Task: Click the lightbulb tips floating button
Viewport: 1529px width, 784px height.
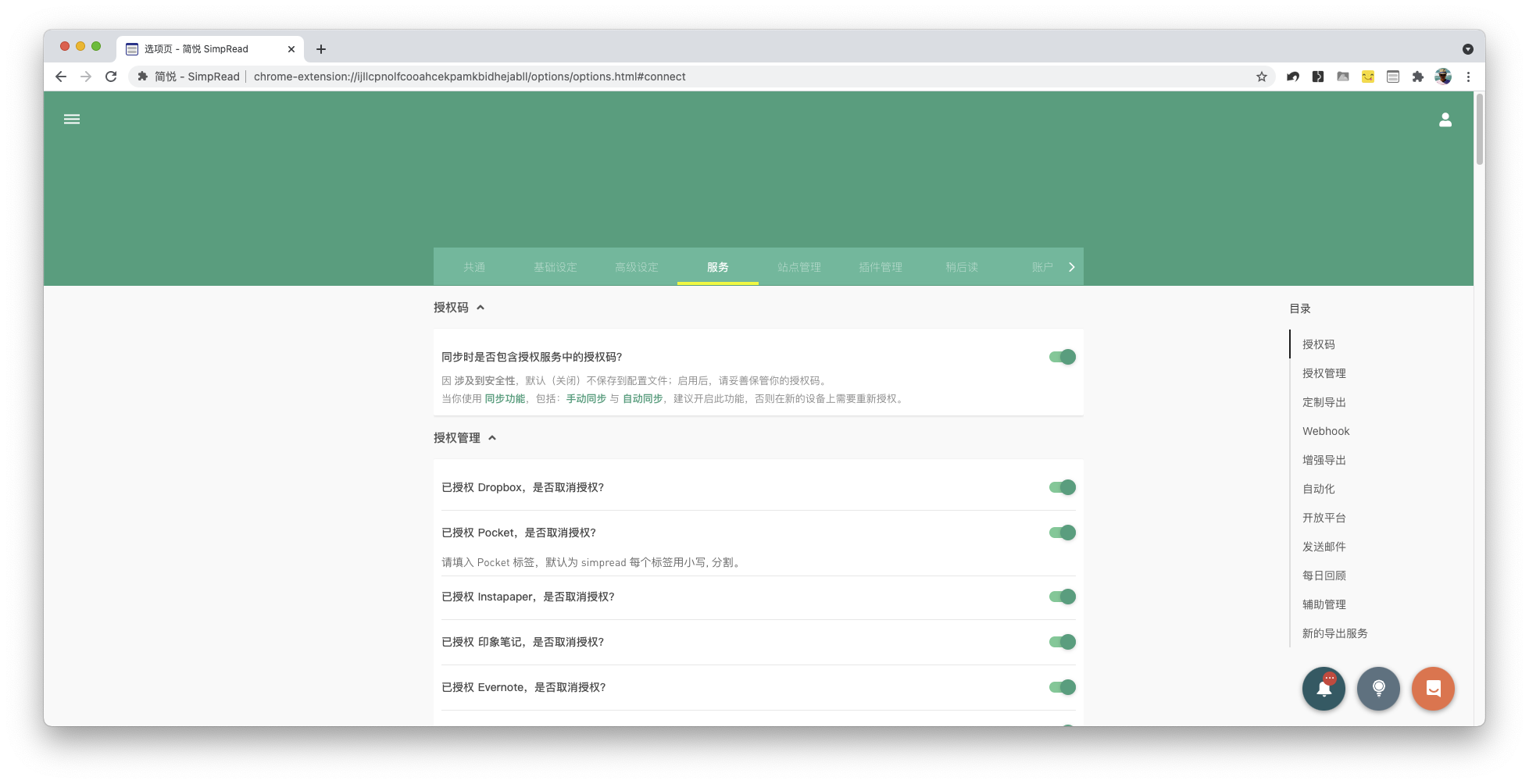Action: tap(1378, 689)
